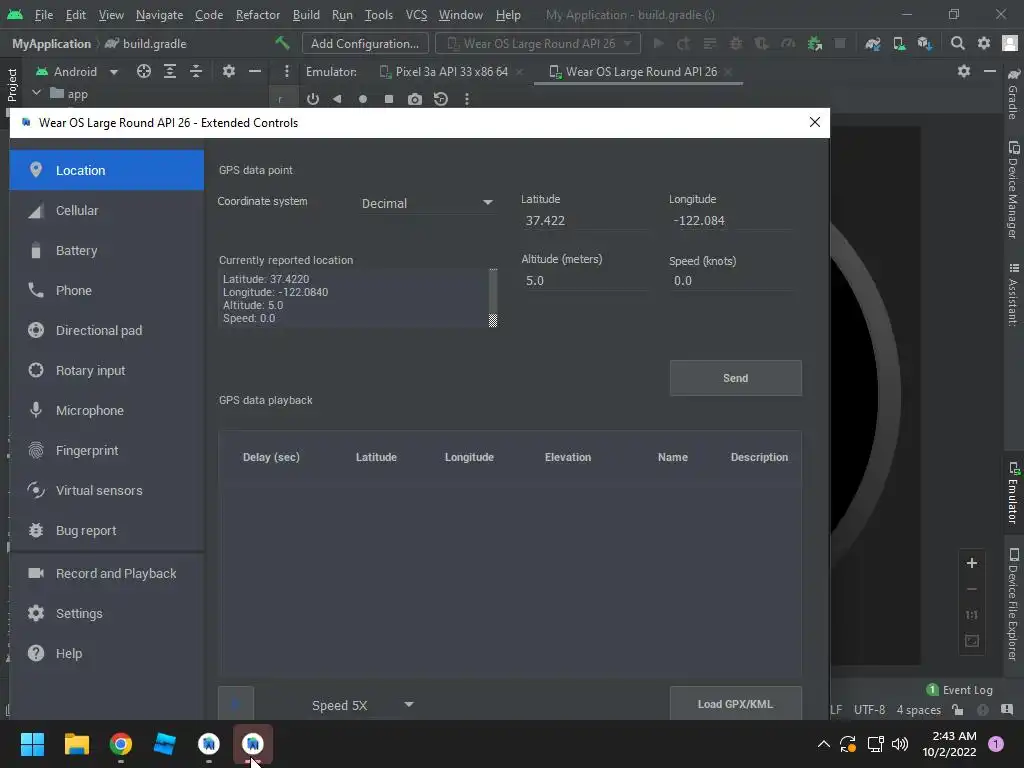
Task: Click the Send button
Action: tap(735, 378)
